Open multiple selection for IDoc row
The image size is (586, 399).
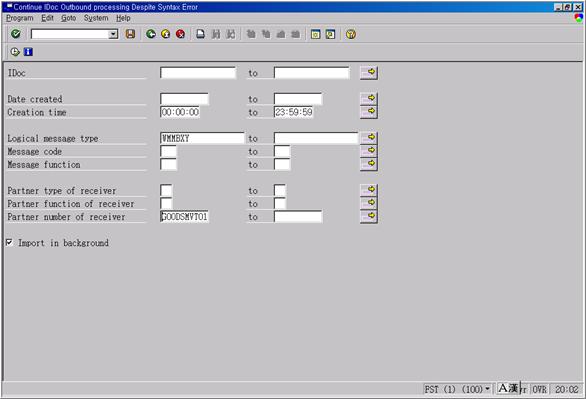(369, 73)
